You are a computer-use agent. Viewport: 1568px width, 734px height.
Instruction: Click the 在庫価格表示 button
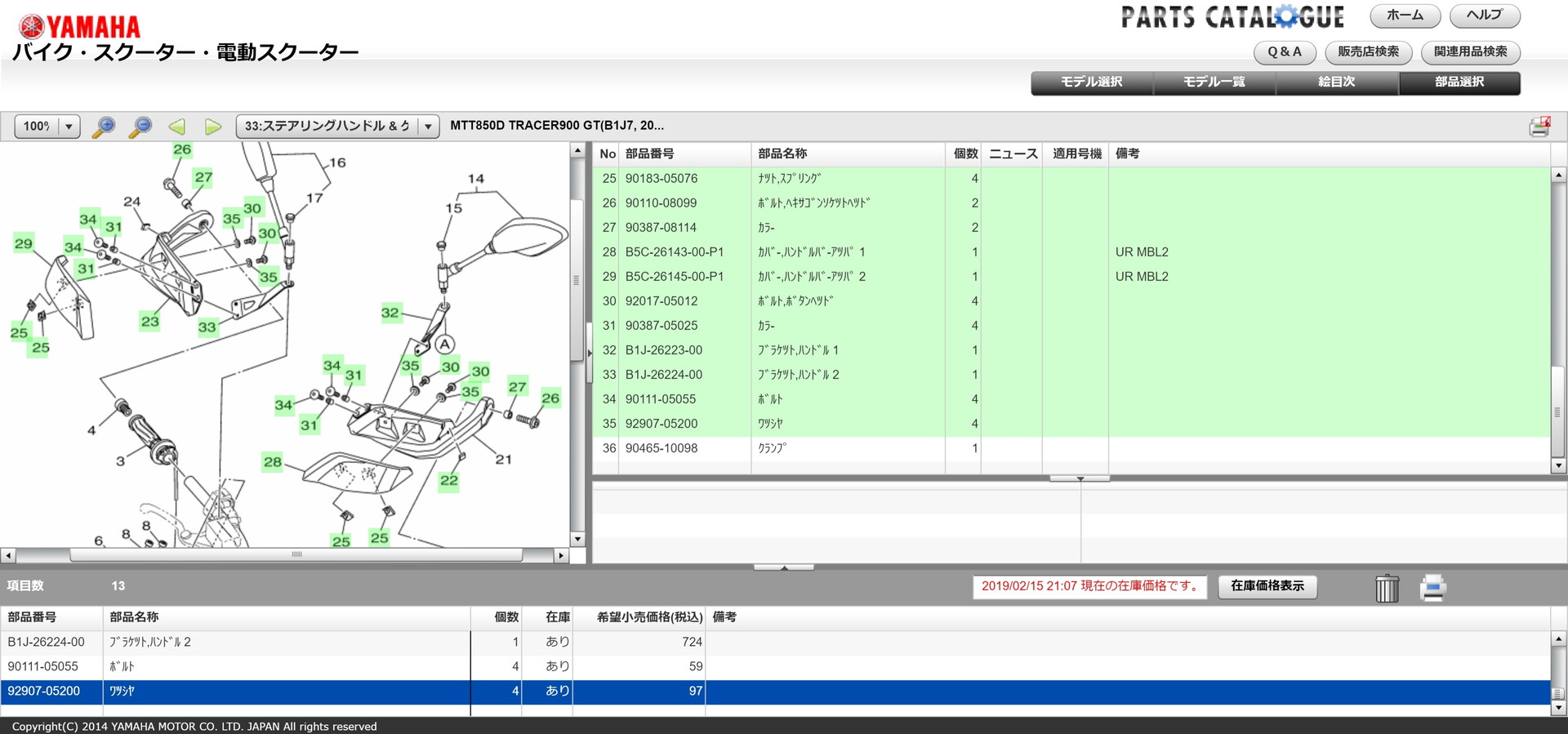coord(1267,586)
